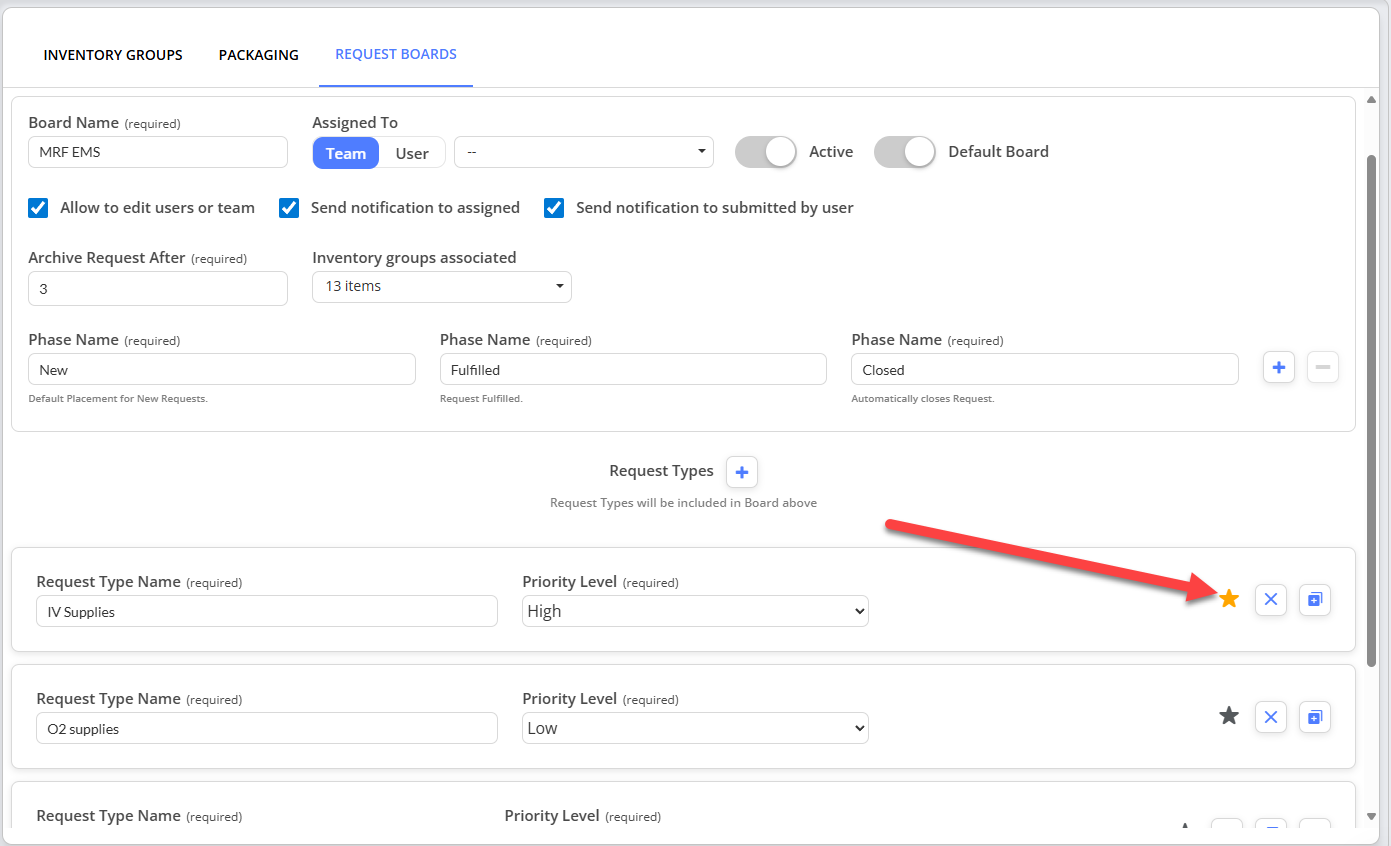
Task: Add another phase with the plus button
Action: (x=1279, y=368)
